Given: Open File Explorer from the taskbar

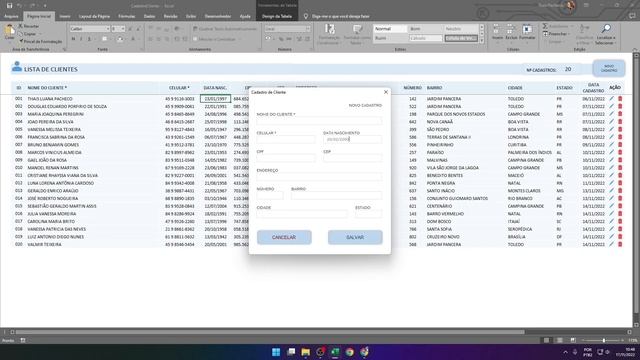Looking at the screenshot, I should click(305, 352).
